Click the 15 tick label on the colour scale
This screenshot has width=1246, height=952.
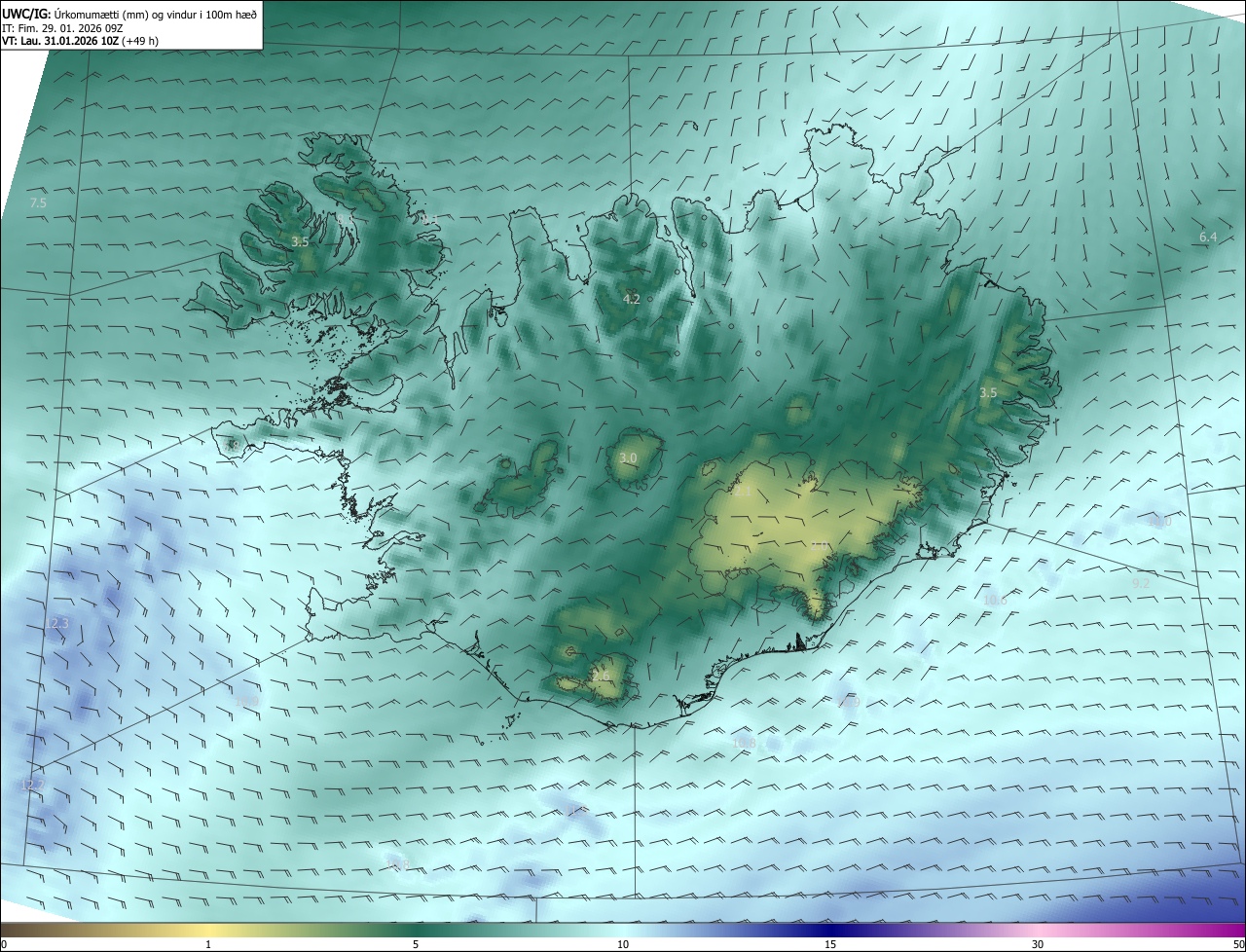830,944
